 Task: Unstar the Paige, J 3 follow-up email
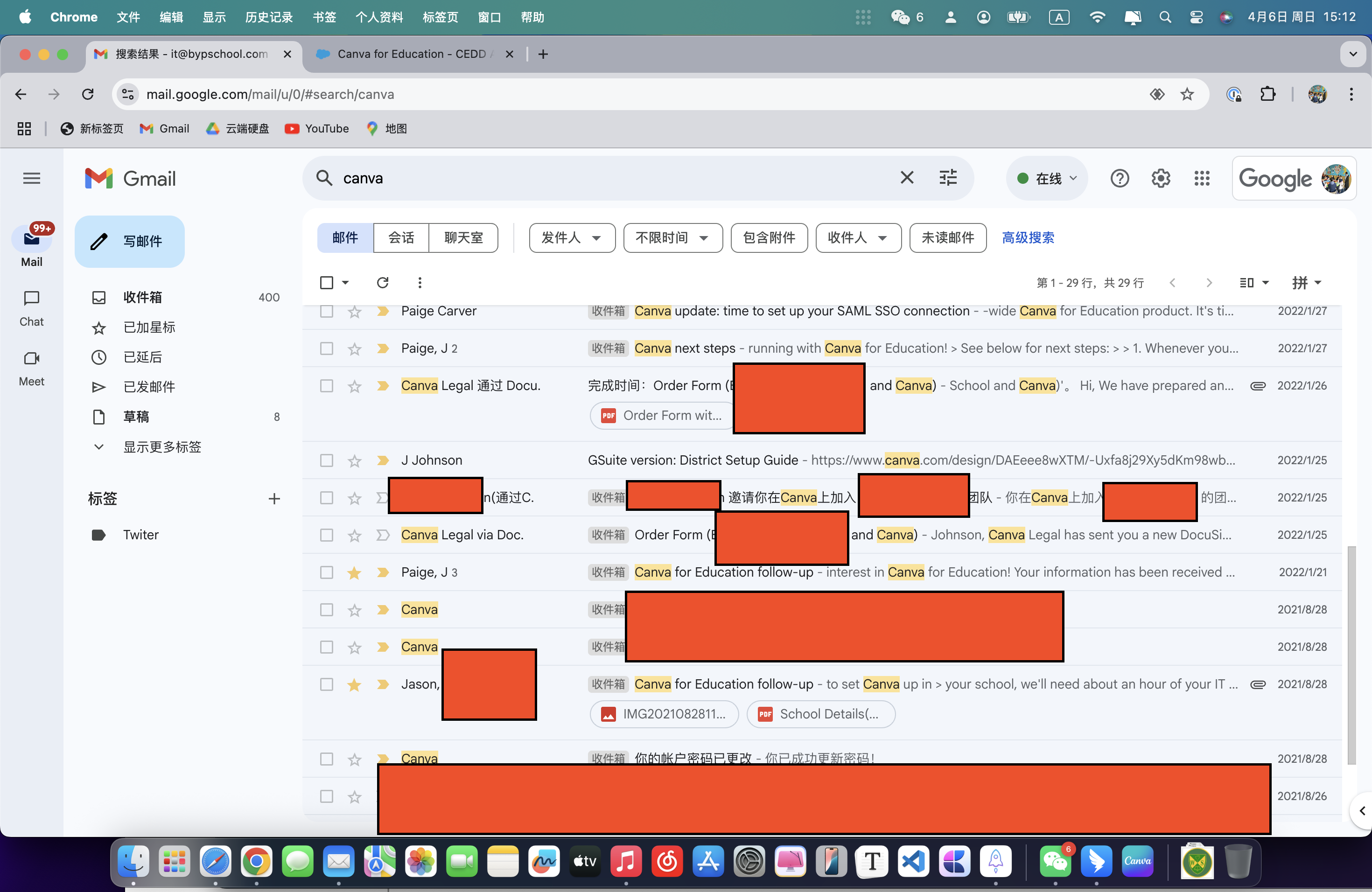point(355,573)
